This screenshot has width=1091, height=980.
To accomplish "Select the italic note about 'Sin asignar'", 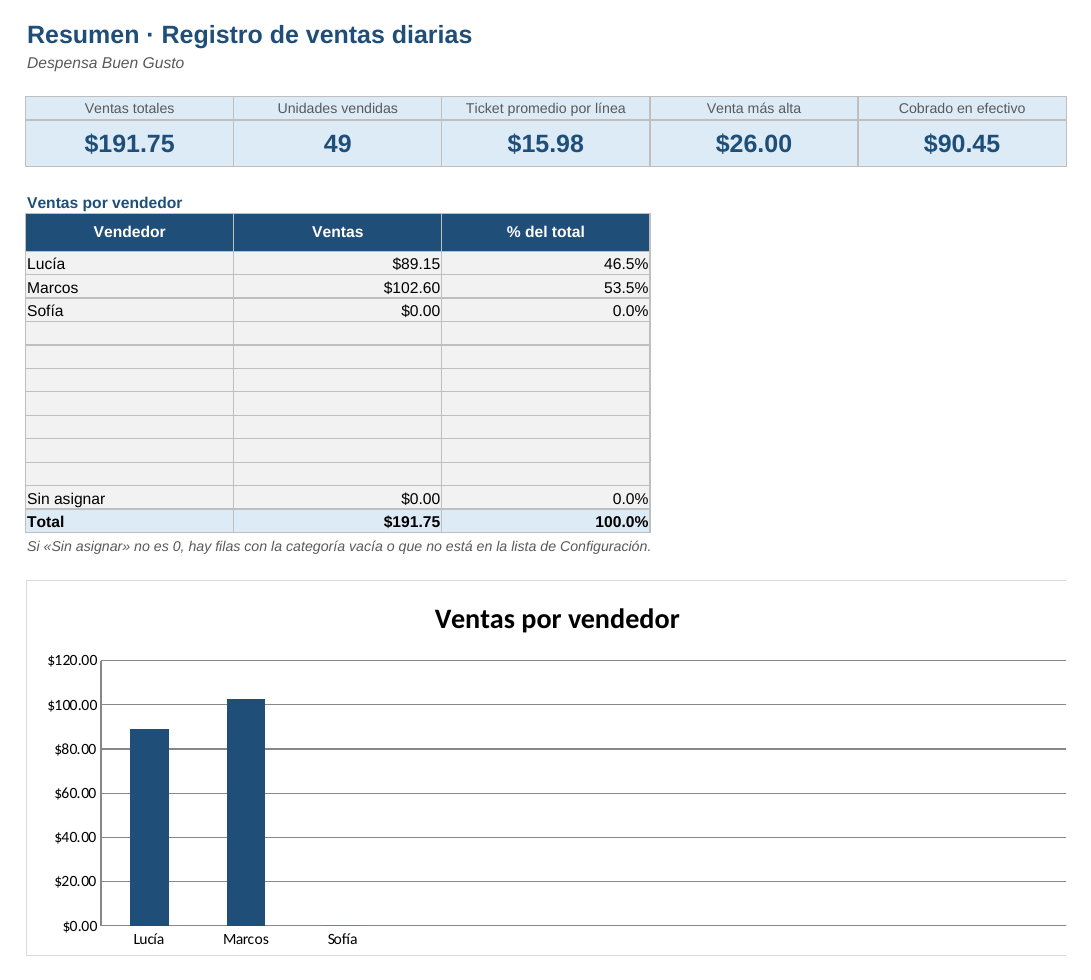I will coord(339,546).
